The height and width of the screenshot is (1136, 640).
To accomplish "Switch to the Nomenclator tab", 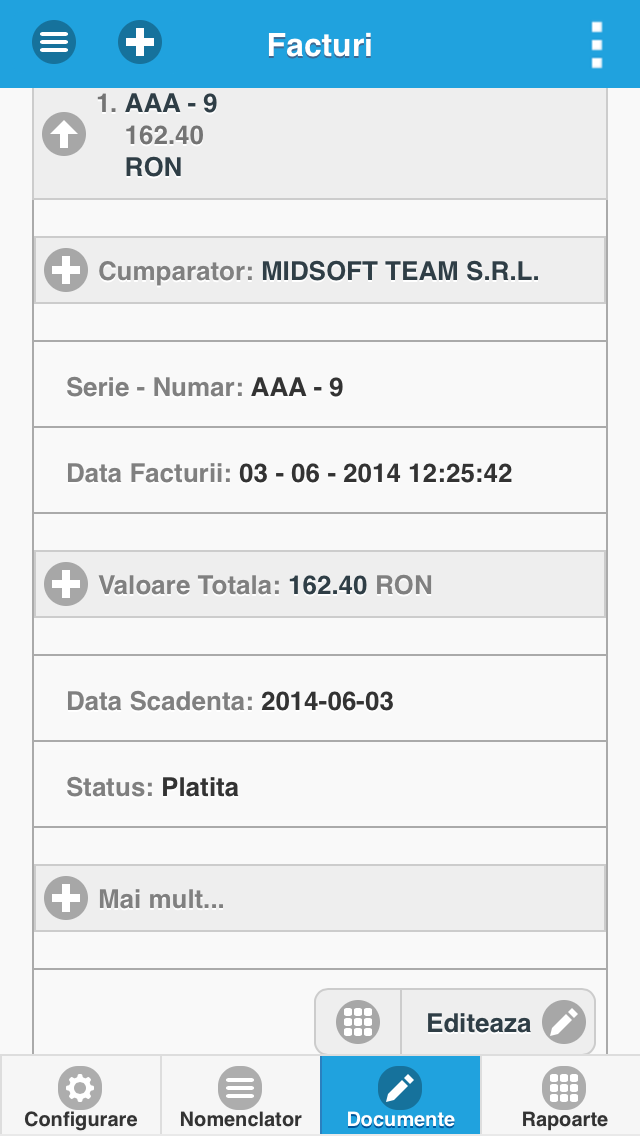I will click(x=241, y=1095).
